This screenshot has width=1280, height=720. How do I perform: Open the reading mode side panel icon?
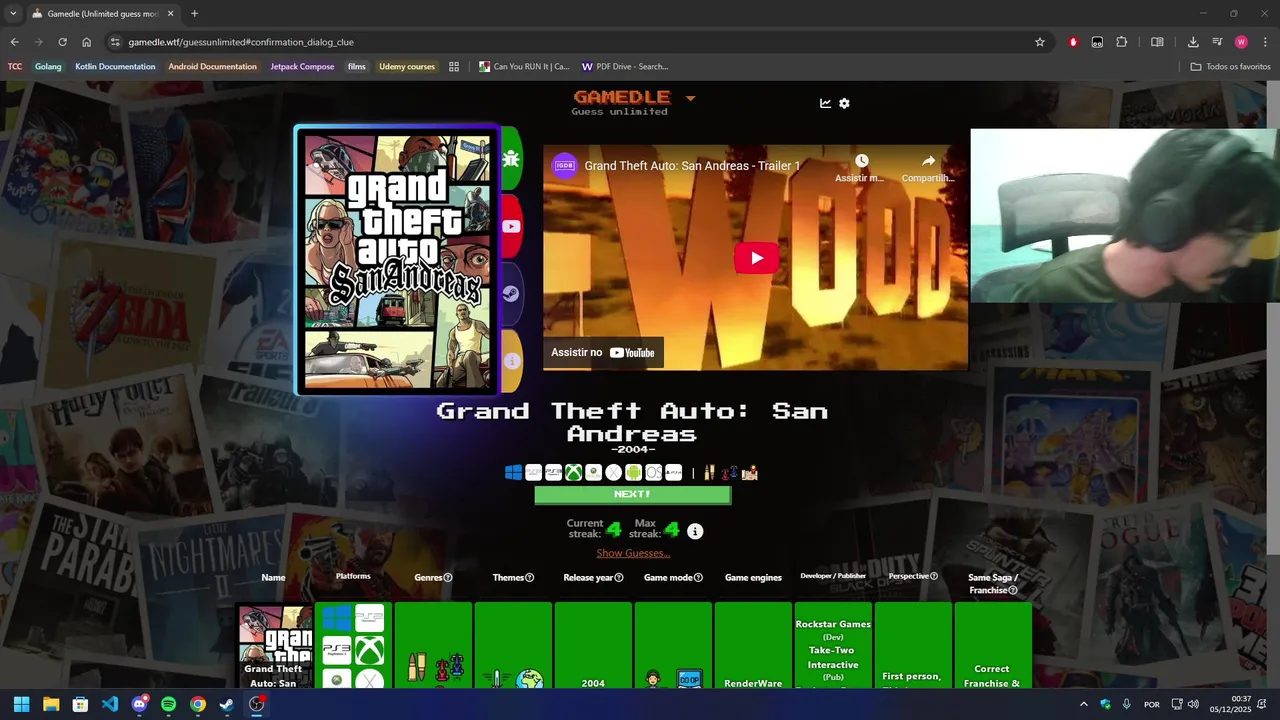click(x=1157, y=42)
